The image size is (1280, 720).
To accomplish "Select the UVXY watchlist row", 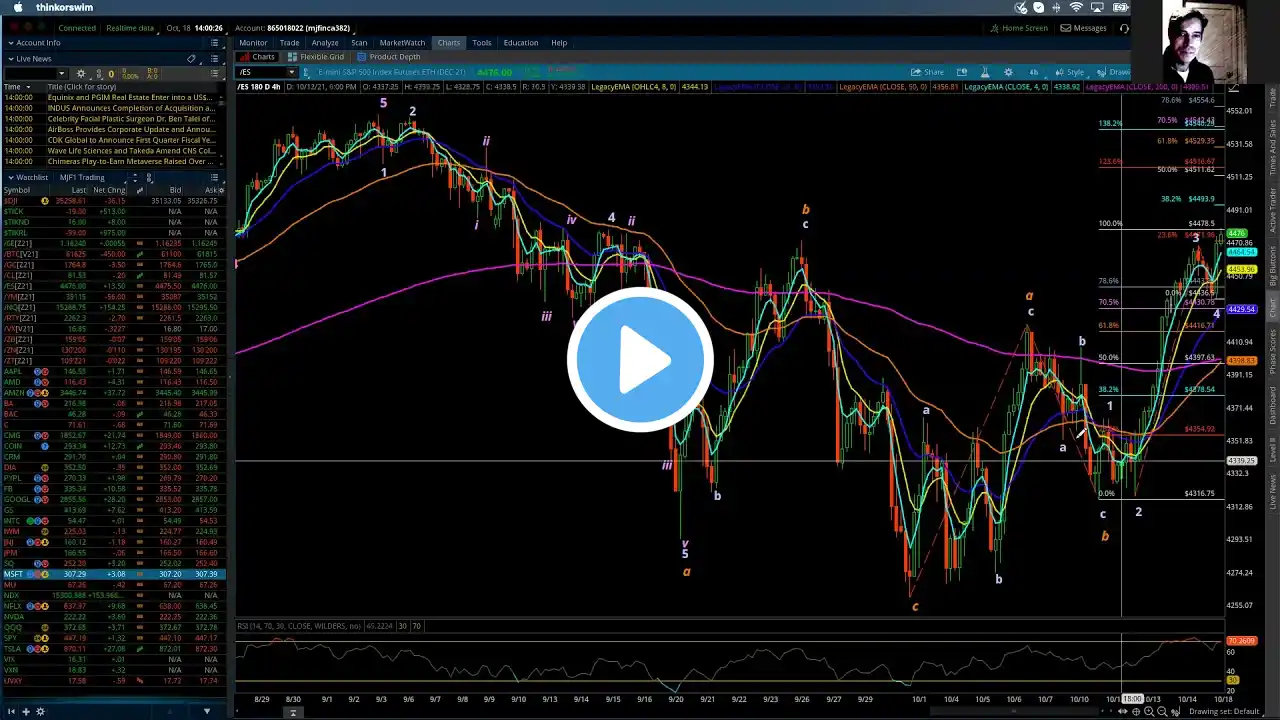I will pos(113,681).
